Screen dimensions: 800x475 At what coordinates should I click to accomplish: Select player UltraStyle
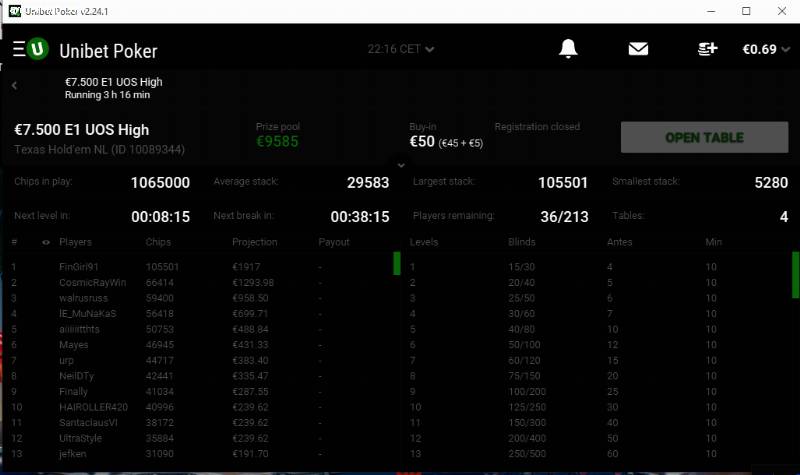(x=80, y=438)
